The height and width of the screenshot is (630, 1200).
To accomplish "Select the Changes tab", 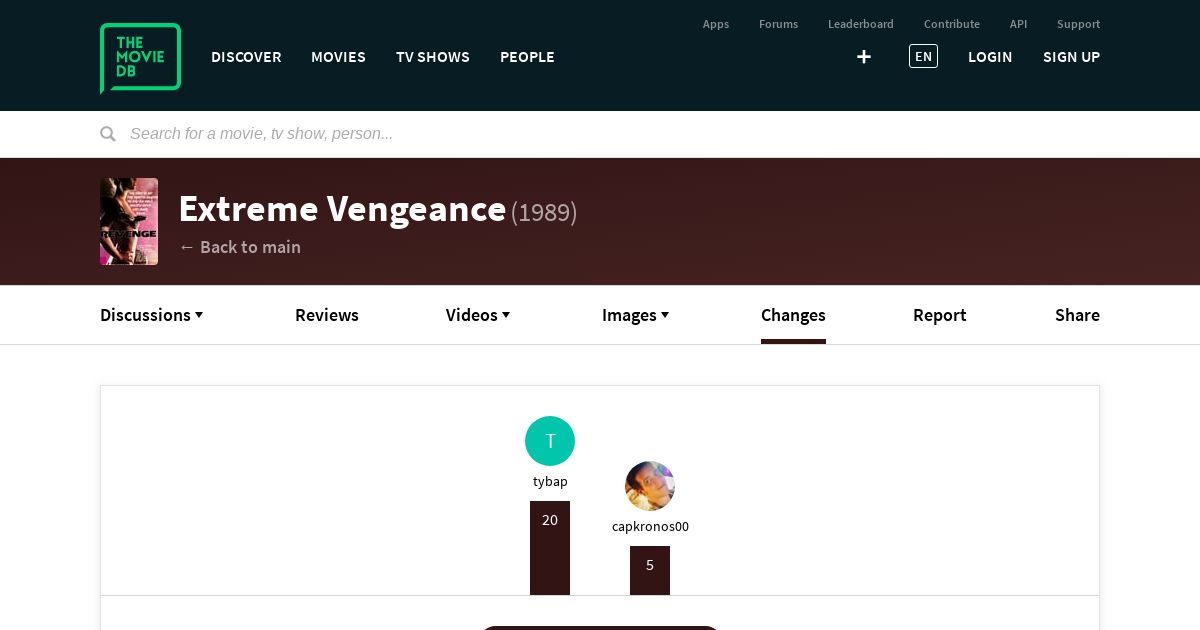I will pyautogui.click(x=793, y=315).
